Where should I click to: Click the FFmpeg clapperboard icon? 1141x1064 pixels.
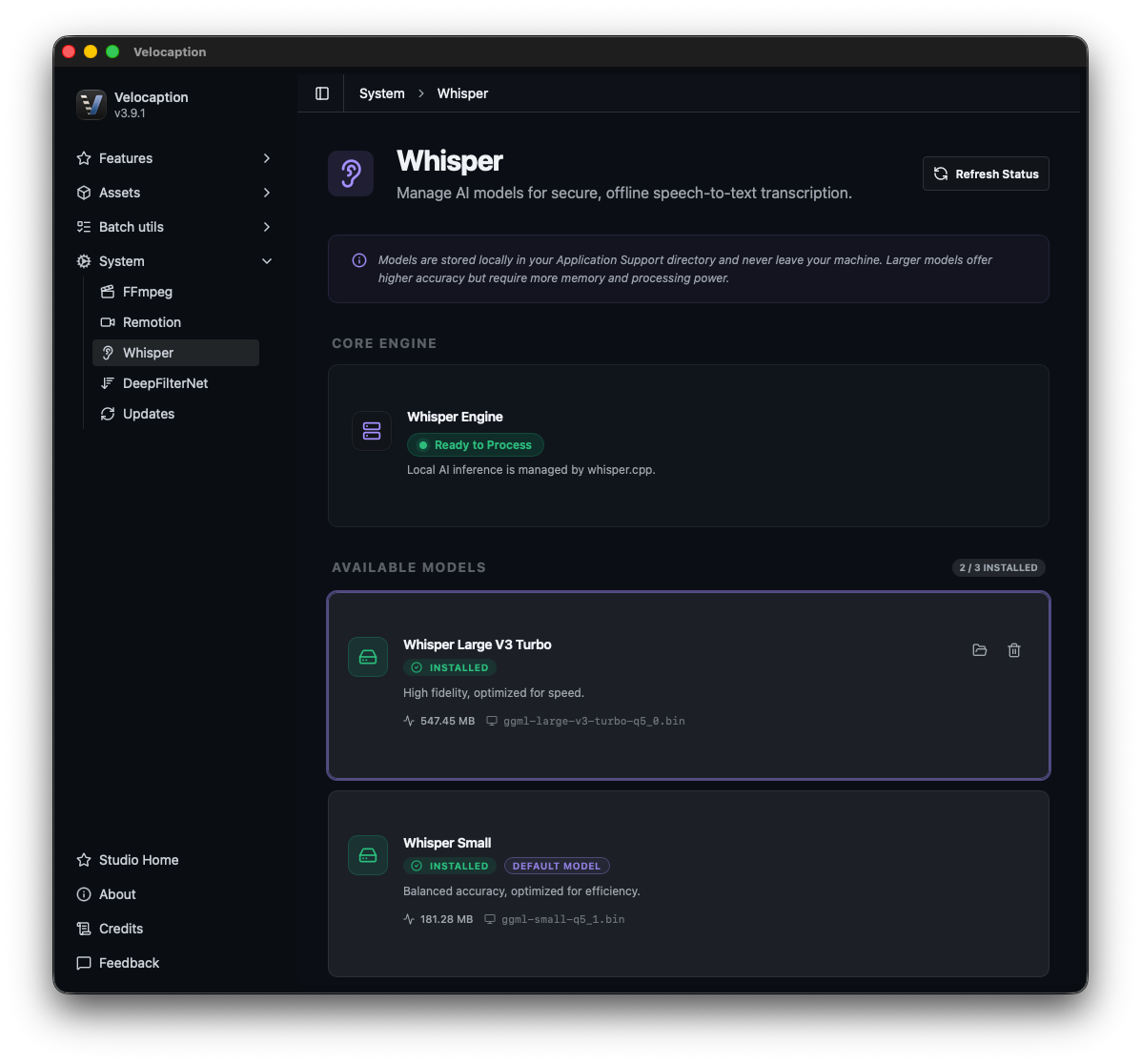[108, 291]
